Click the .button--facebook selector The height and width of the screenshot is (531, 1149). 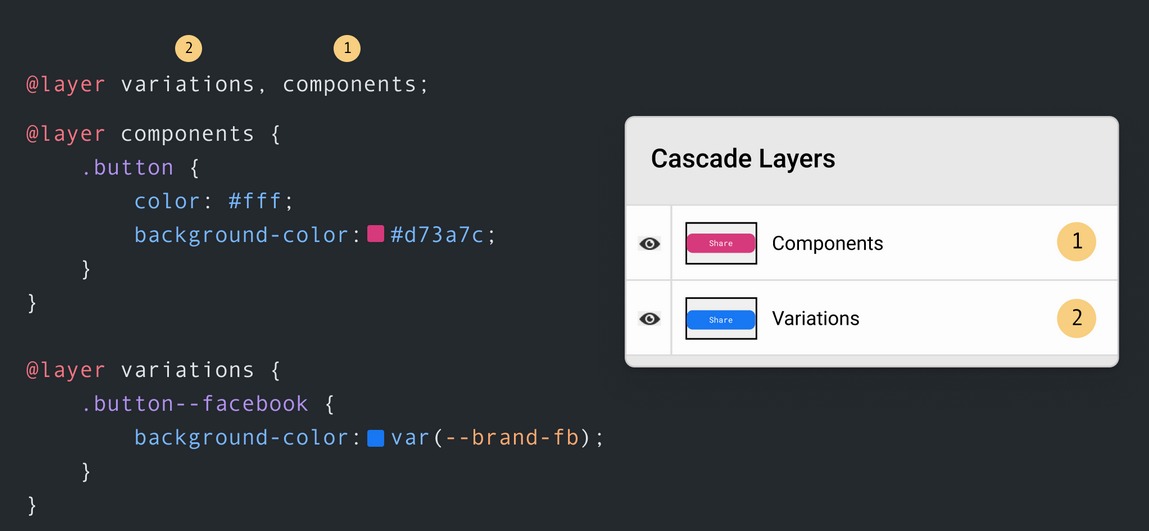(195, 403)
